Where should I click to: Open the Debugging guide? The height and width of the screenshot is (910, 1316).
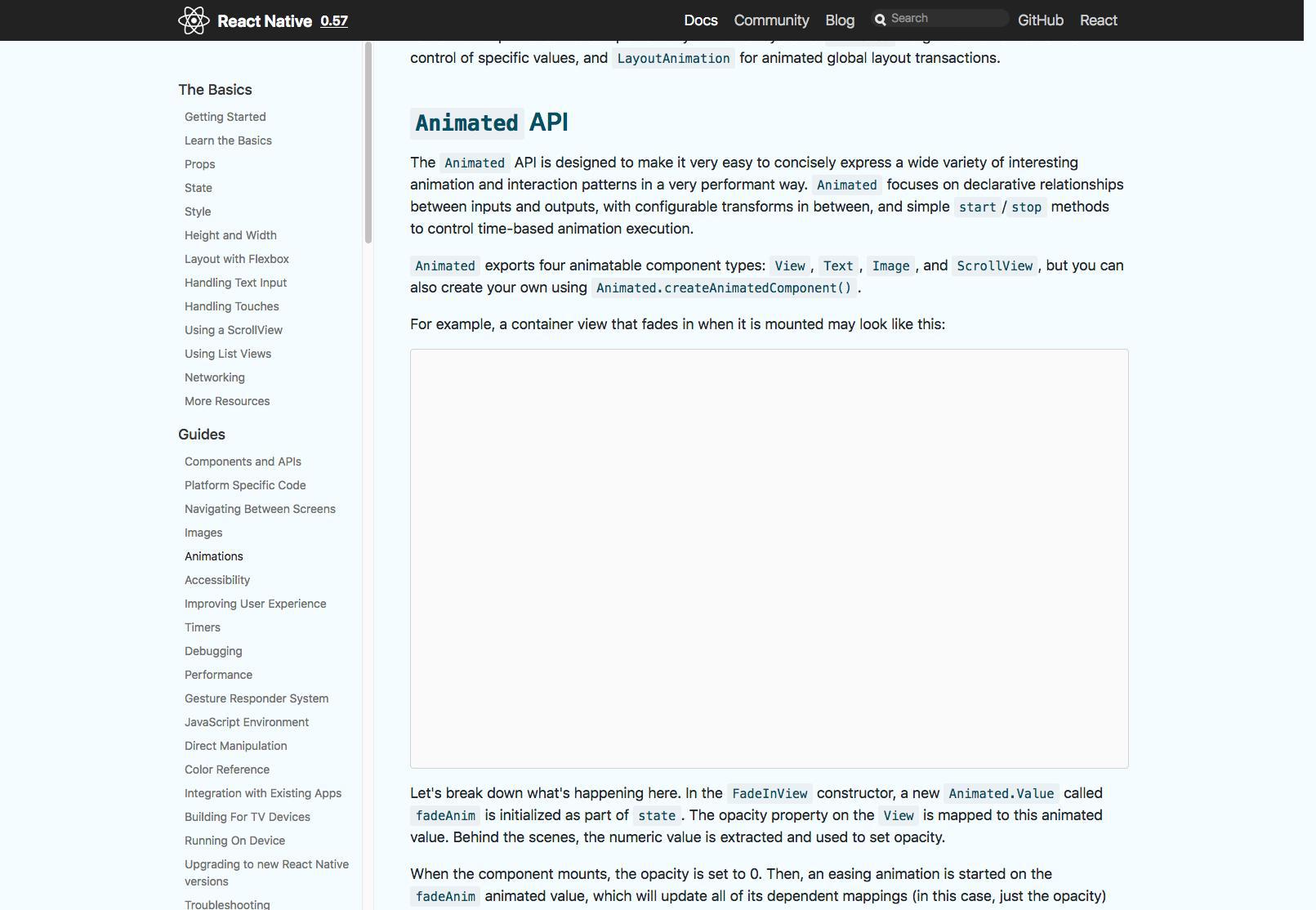(x=213, y=651)
